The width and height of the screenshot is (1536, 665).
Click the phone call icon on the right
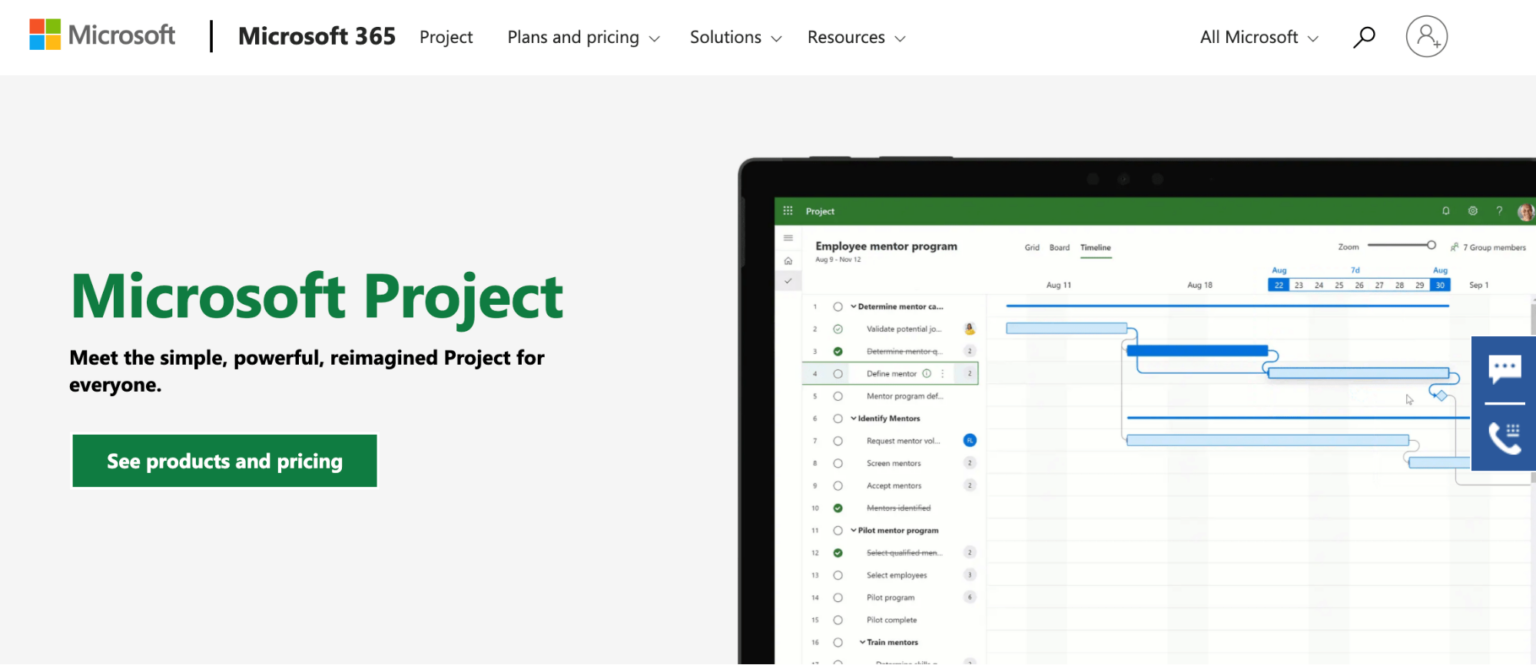click(1505, 437)
